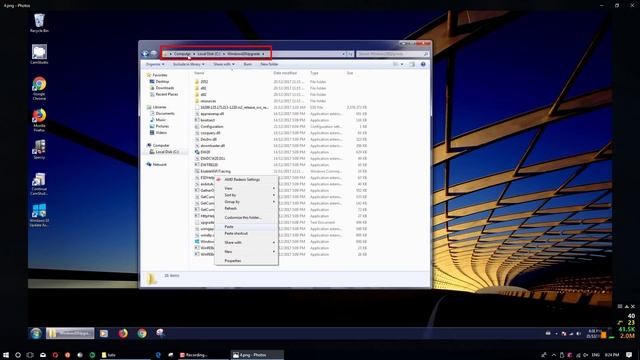Open Windows Media Player taskbar icon
640x360 pixels.
coord(104,333)
